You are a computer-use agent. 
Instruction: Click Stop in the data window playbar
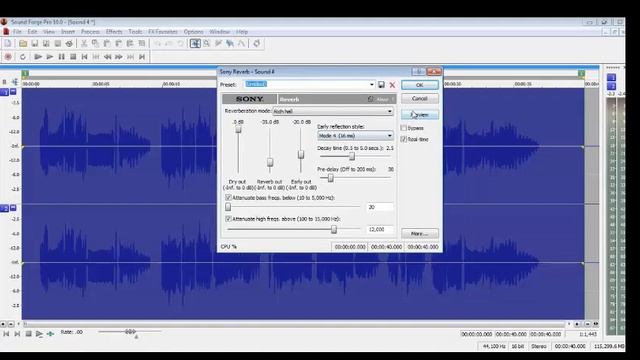click(29, 334)
